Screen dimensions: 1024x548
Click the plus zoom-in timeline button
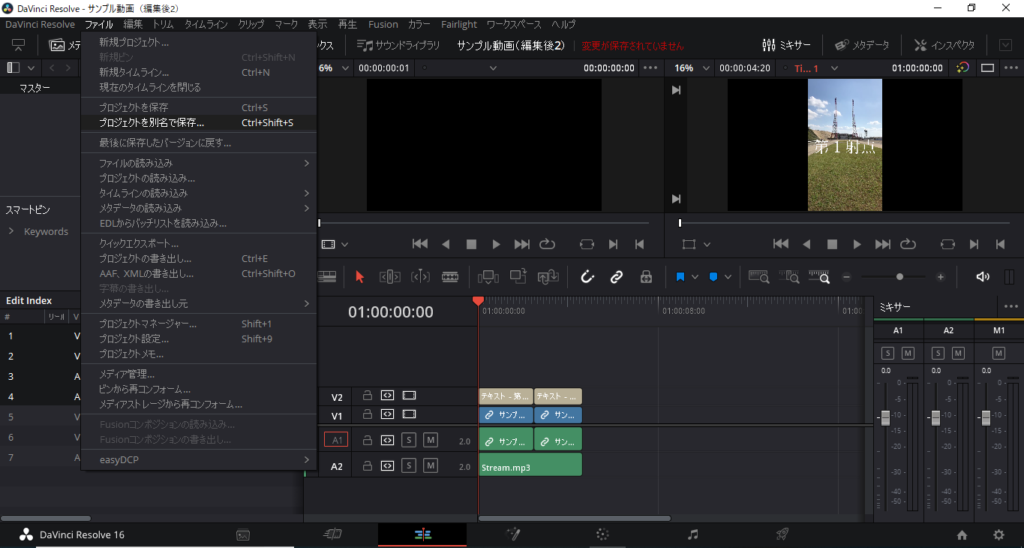[x=940, y=277]
